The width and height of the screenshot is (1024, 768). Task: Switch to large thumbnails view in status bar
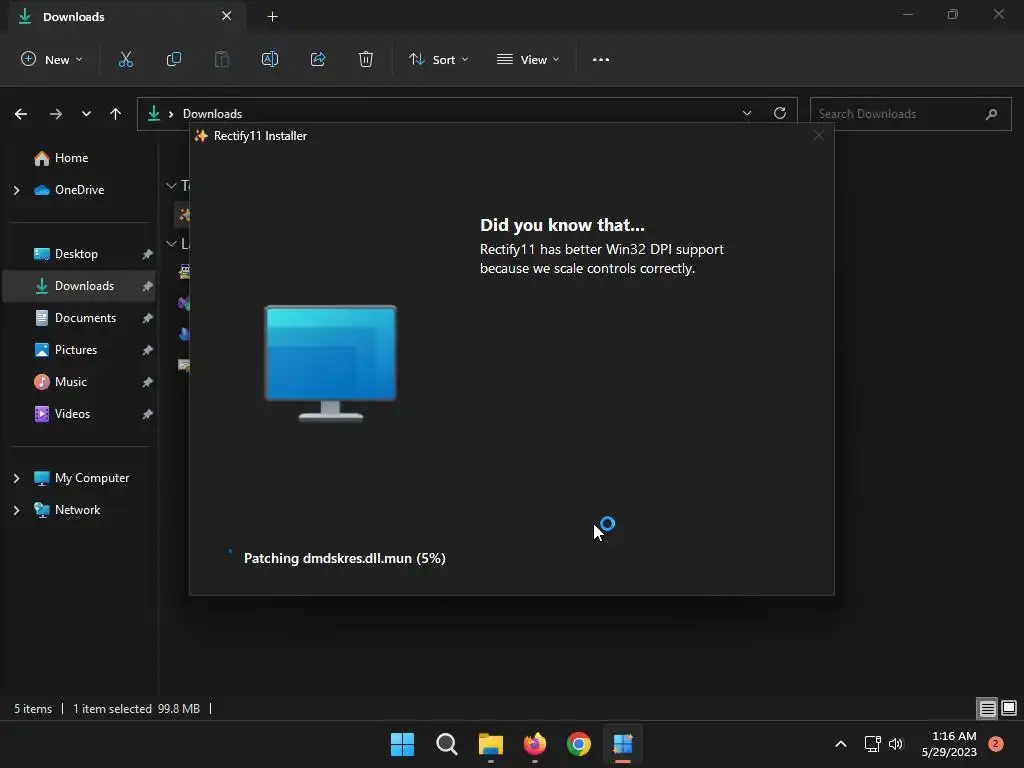click(x=1009, y=708)
